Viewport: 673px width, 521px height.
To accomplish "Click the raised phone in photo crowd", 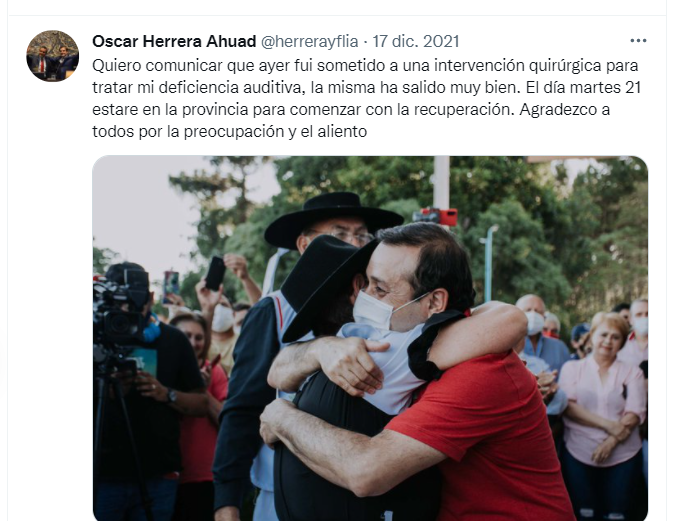I will tap(215, 273).
